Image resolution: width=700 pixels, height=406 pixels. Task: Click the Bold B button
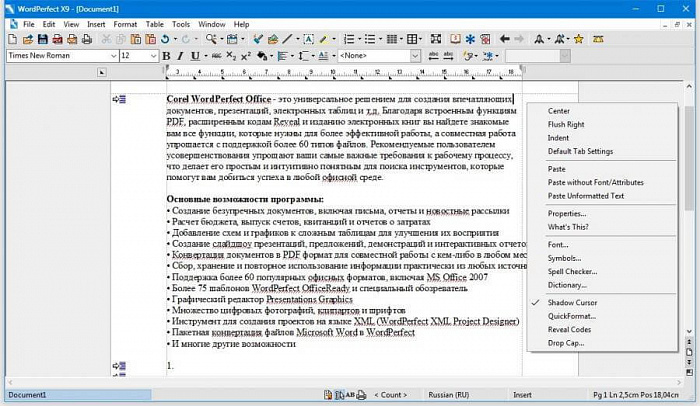pyautogui.click(x=167, y=56)
